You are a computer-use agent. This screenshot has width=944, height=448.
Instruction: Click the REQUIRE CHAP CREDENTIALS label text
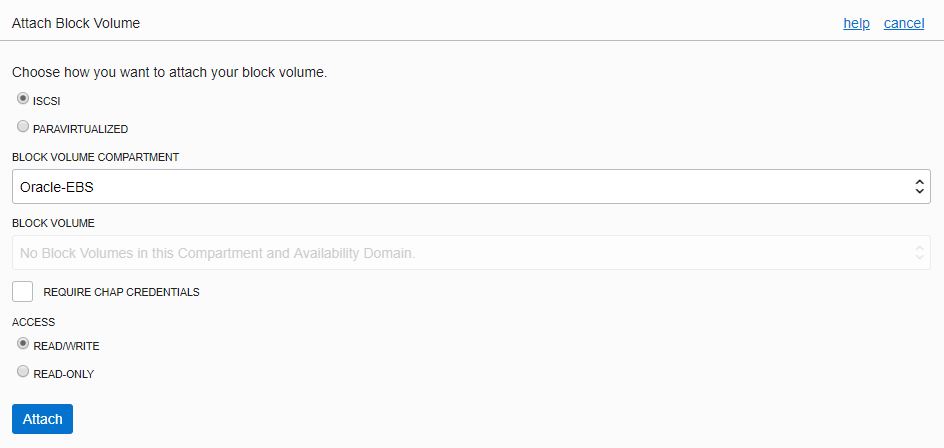[121, 293]
